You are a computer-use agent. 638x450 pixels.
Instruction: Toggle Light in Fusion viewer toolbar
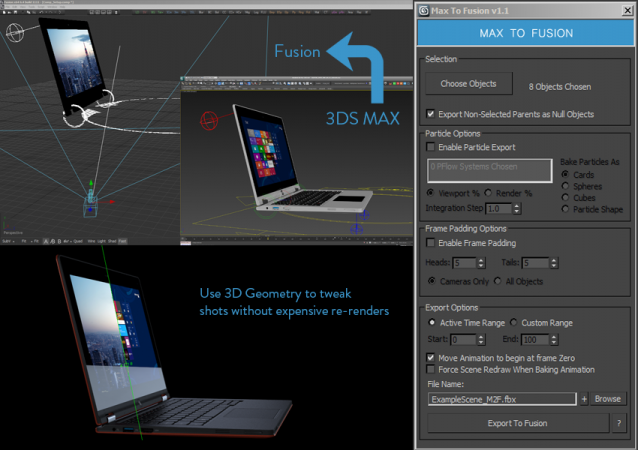[101, 241]
